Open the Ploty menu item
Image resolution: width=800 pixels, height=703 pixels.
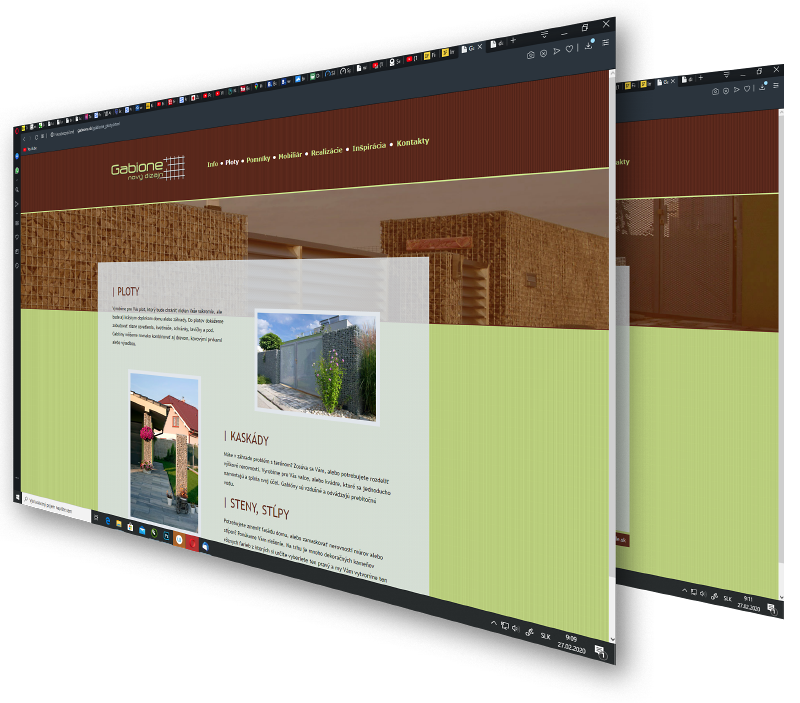pyautogui.click(x=232, y=162)
